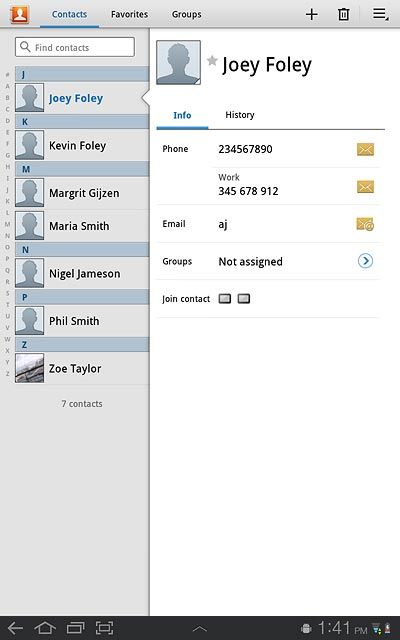Tap the second Join contact icon

pos(244,299)
